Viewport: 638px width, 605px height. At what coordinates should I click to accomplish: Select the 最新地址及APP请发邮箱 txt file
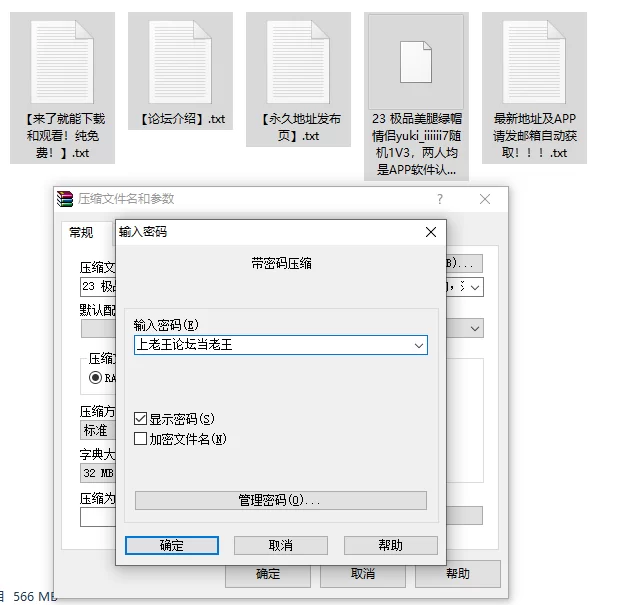pos(534,87)
